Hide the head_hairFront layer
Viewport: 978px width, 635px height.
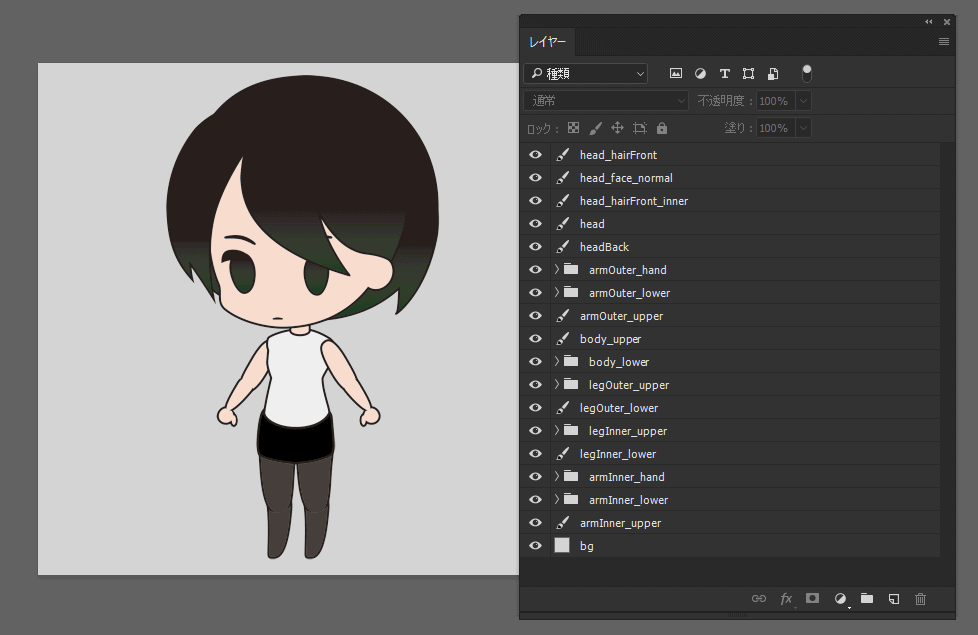pyautogui.click(x=535, y=155)
